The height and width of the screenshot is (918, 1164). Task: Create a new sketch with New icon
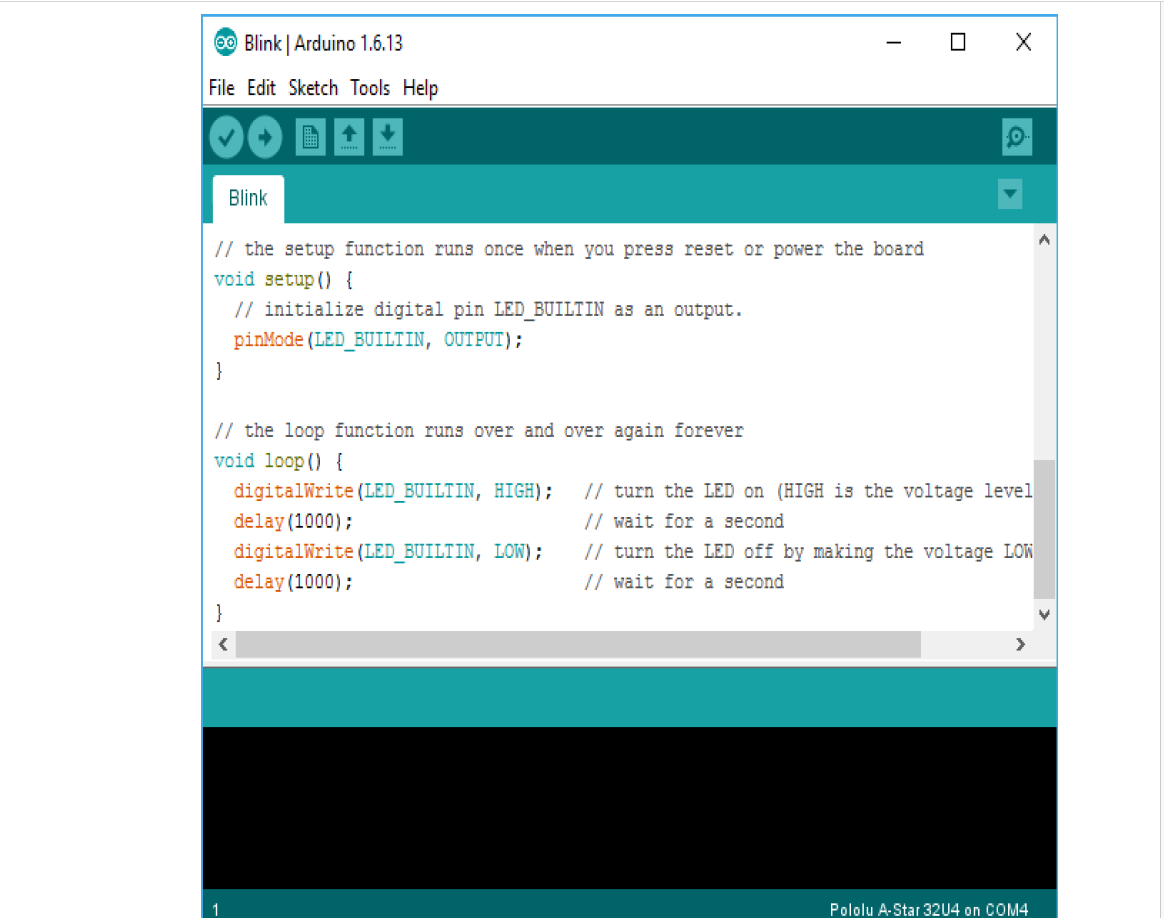click(x=310, y=137)
